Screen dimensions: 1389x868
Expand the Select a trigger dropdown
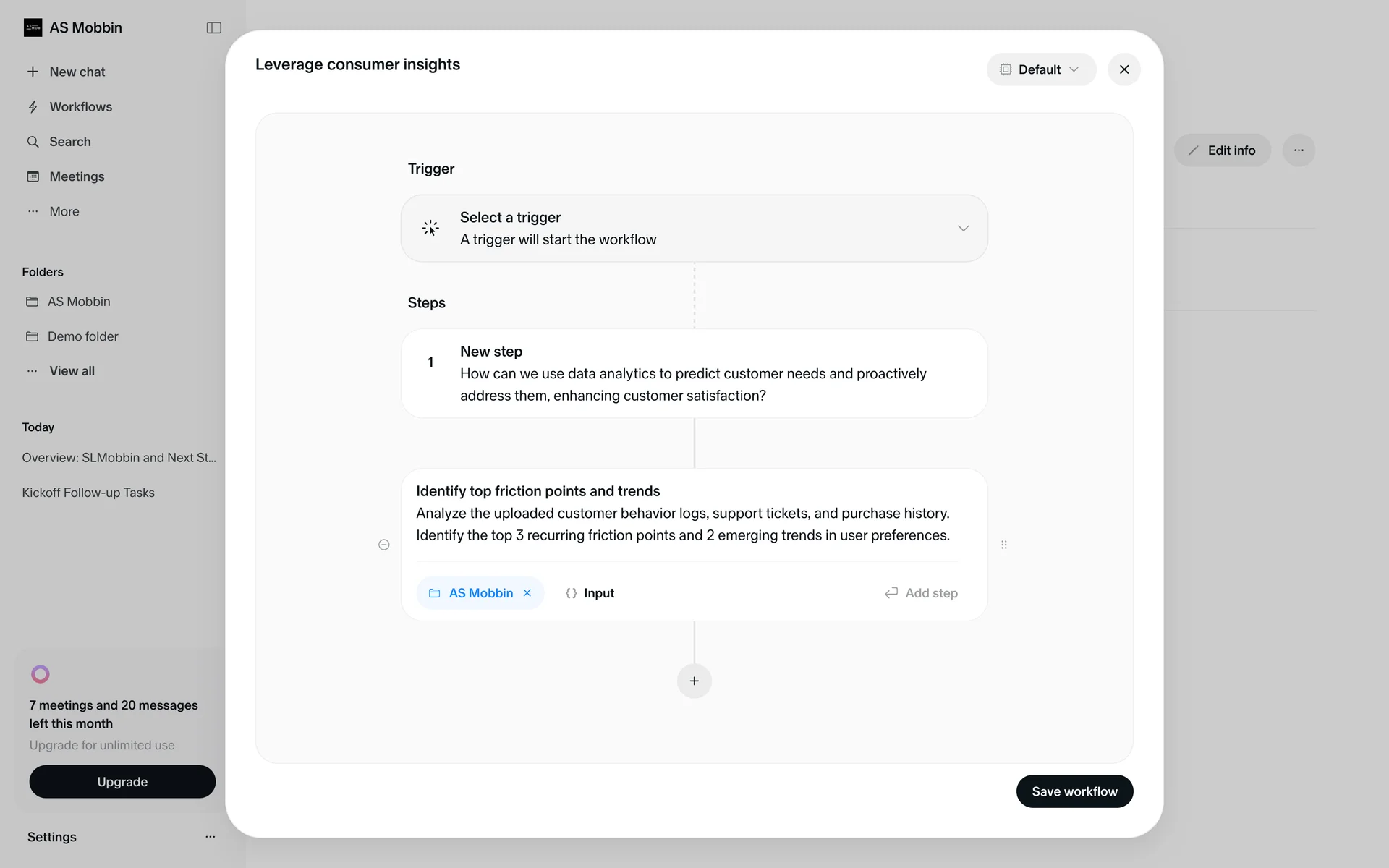[x=963, y=229]
